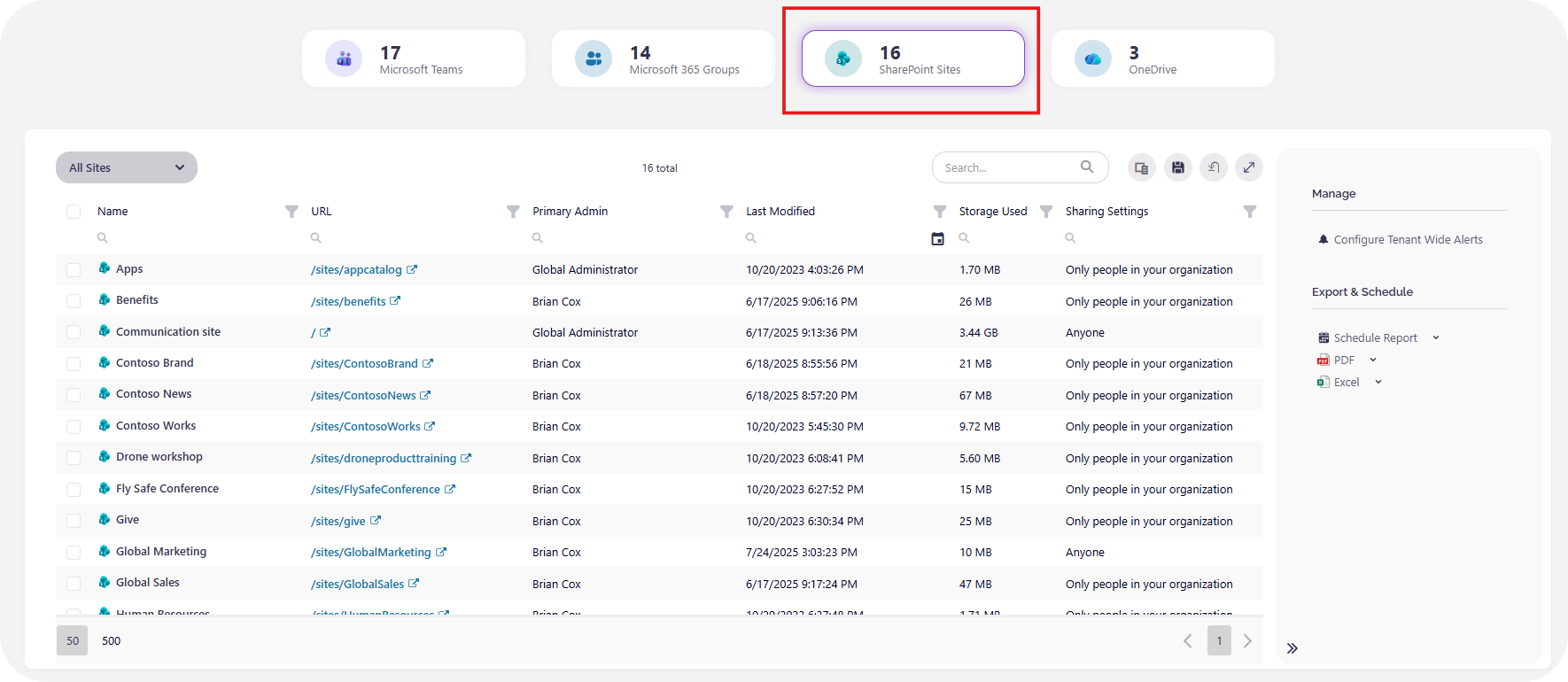Open the /sites/GlobalMarketing link
This screenshot has height=682, width=1568.
(371, 552)
